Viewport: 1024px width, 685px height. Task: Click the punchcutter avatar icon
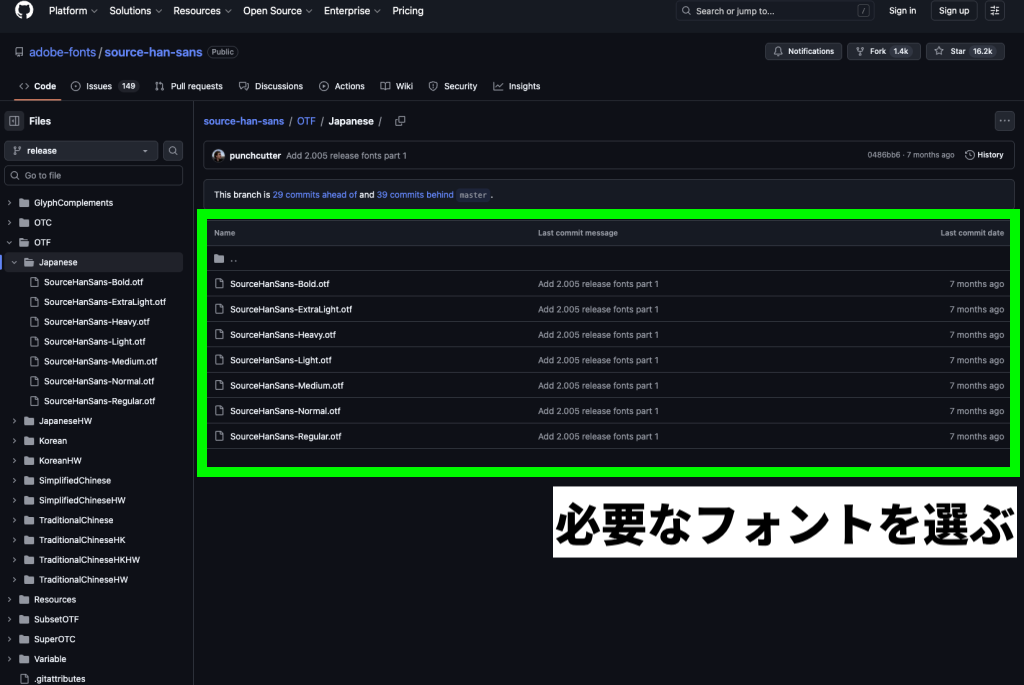[x=218, y=156]
